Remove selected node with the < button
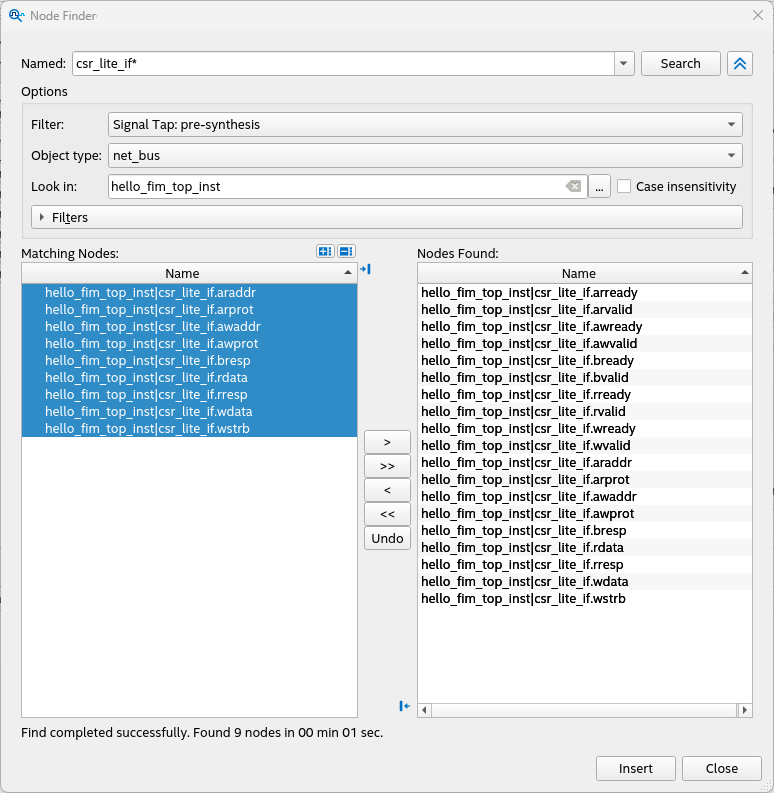The width and height of the screenshot is (774, 793). coord(387,490)
